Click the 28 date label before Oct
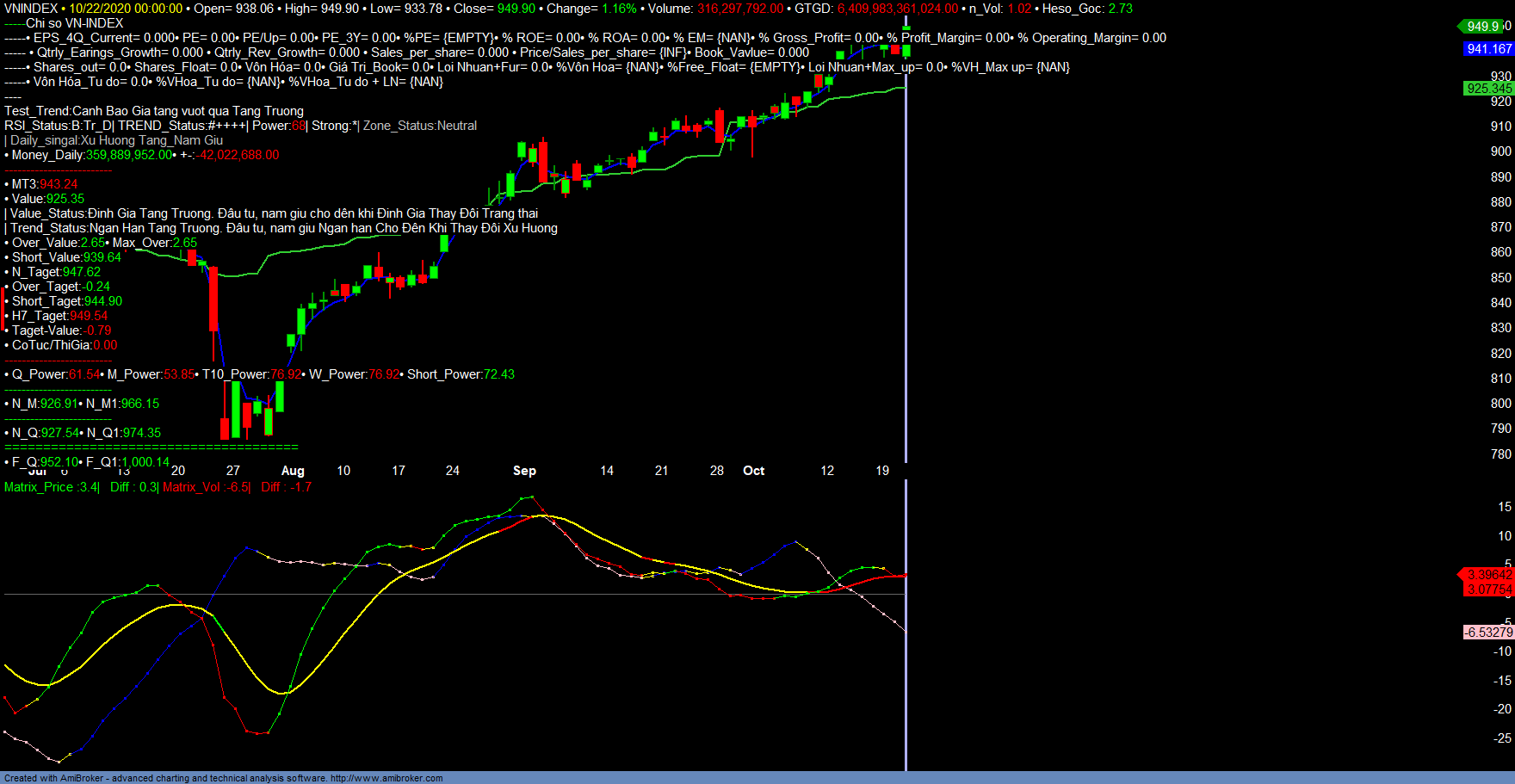 point(716,471)
